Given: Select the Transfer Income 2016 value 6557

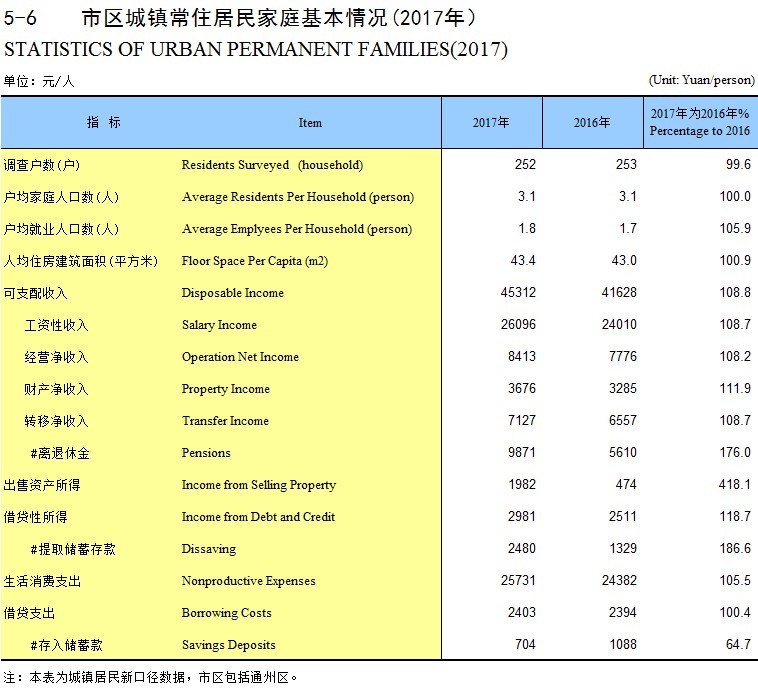Looking at the screenshot, I should click(620, 421).
